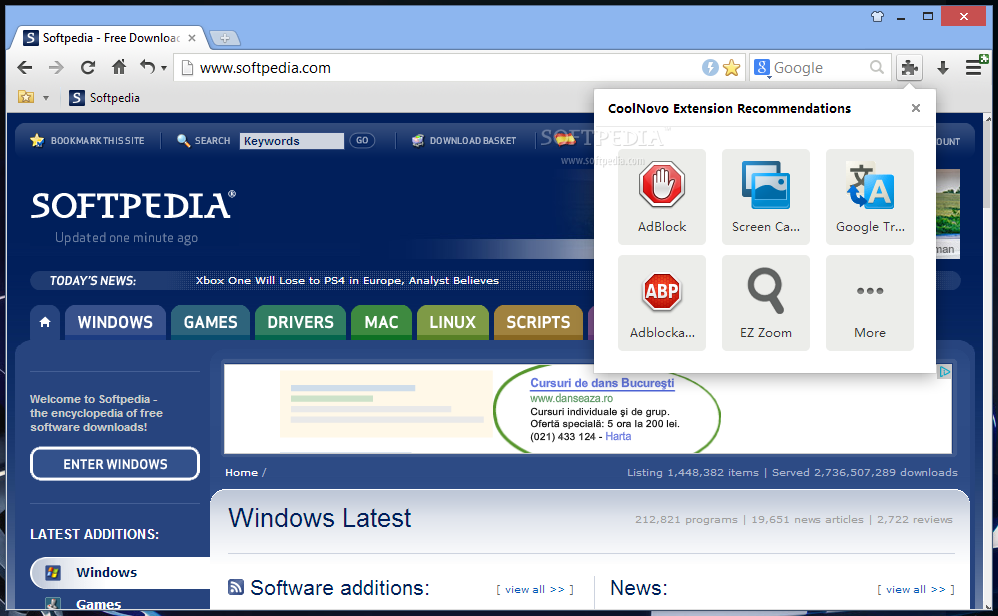
Task: Click the Software additions RSS icon
Action: coord(235,587)
